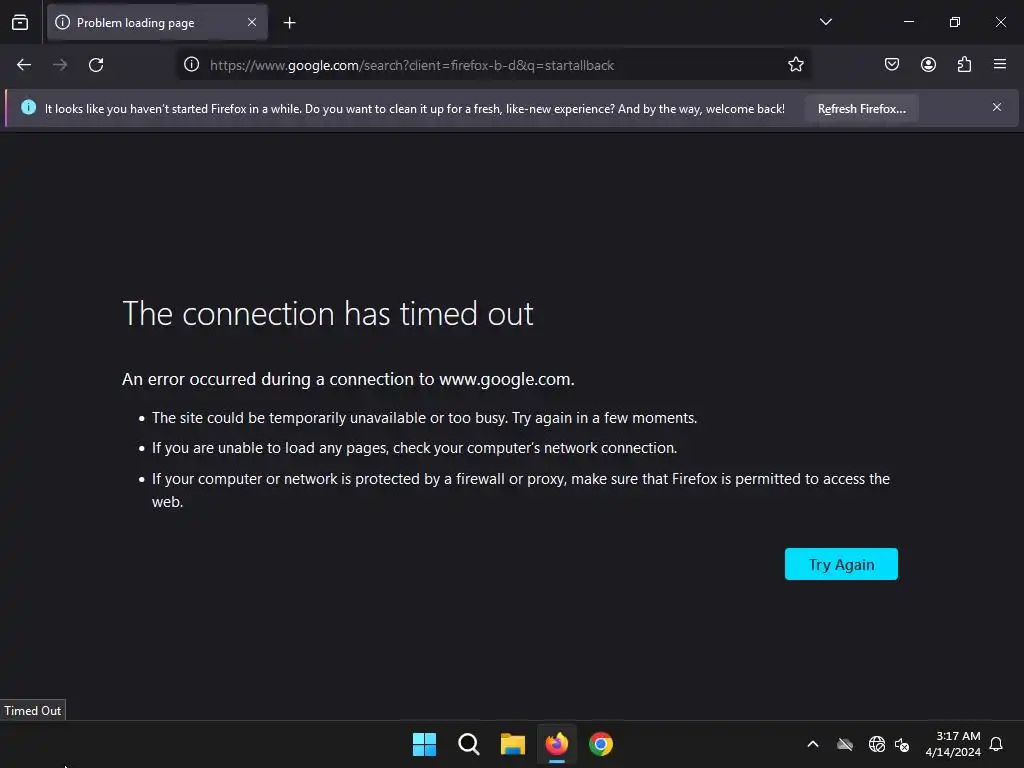This screenshot has height=768, width=1024.
Task: Open network globe status icon
Action: (x=876, y=744)
